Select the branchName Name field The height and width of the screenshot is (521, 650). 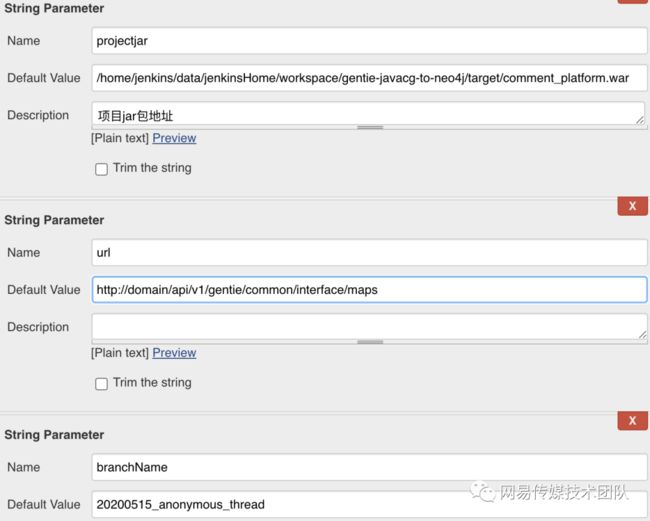tap(369, 467)
